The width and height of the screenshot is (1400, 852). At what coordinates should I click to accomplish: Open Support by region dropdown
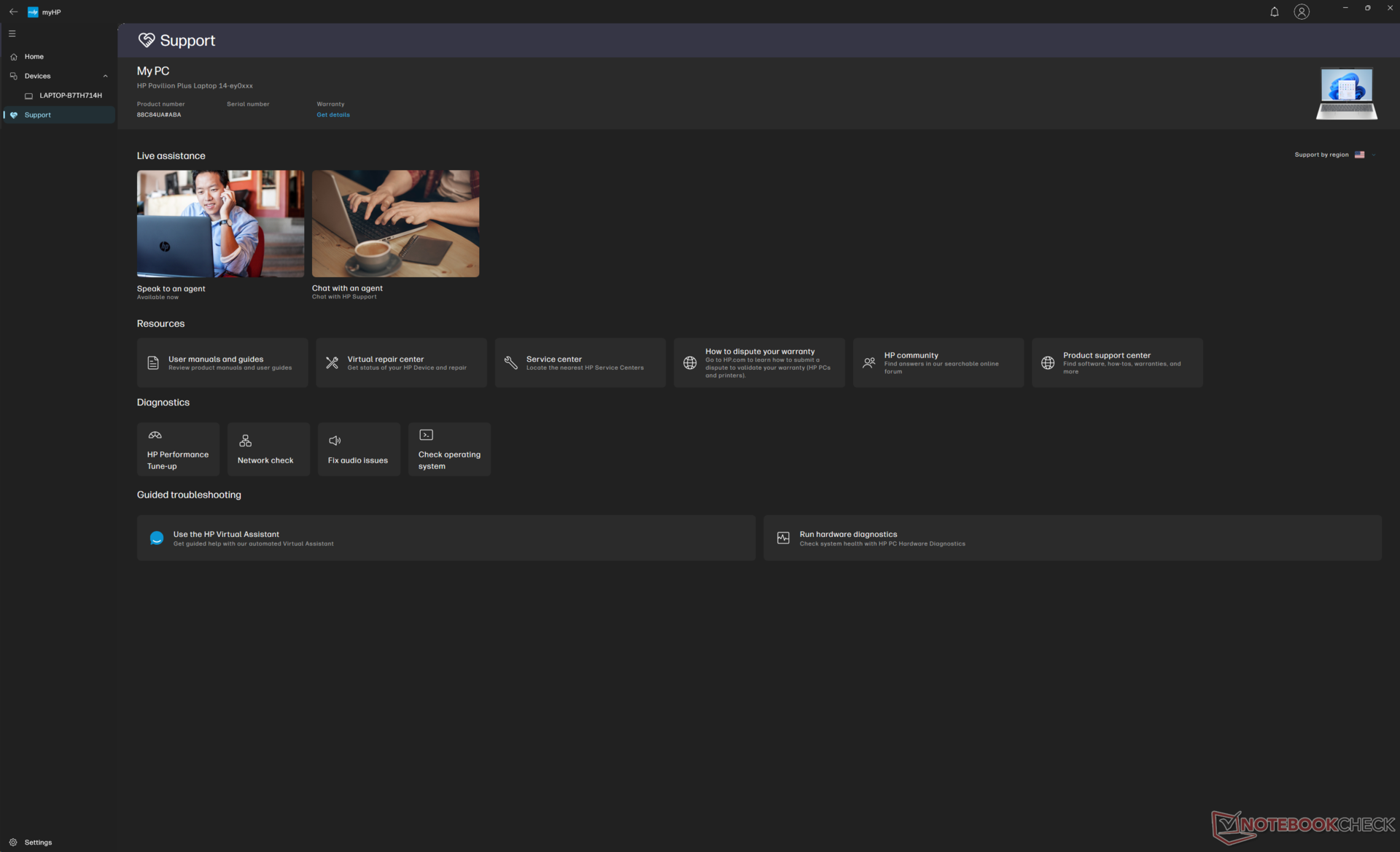click(1374, 155)
